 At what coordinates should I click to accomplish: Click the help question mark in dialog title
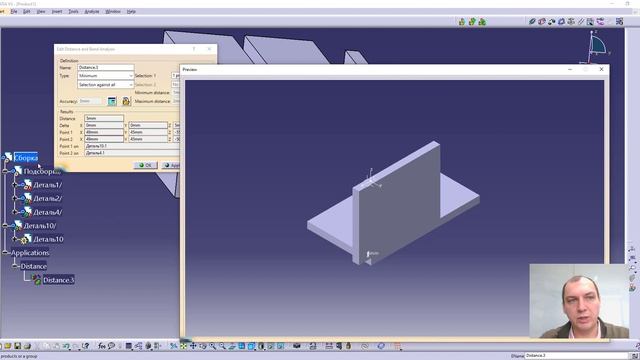point(194,49)
